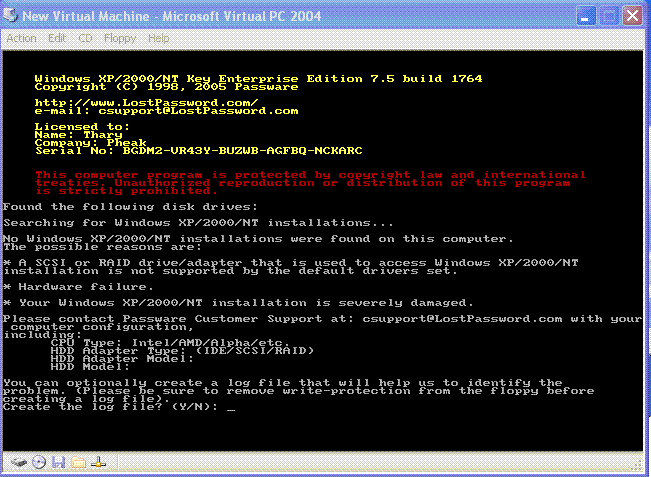The image size is (651, 477).
Task: Click the '* Hardware failure.' line
Action: click(x=78, y=287)
